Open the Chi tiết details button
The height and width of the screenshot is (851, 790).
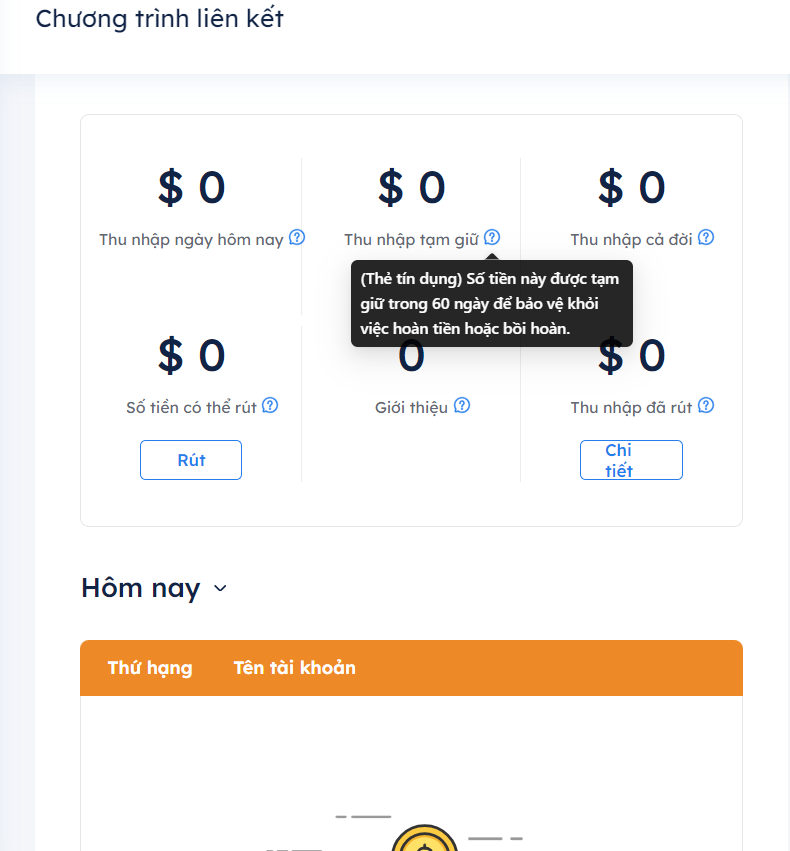coord(631,460)
